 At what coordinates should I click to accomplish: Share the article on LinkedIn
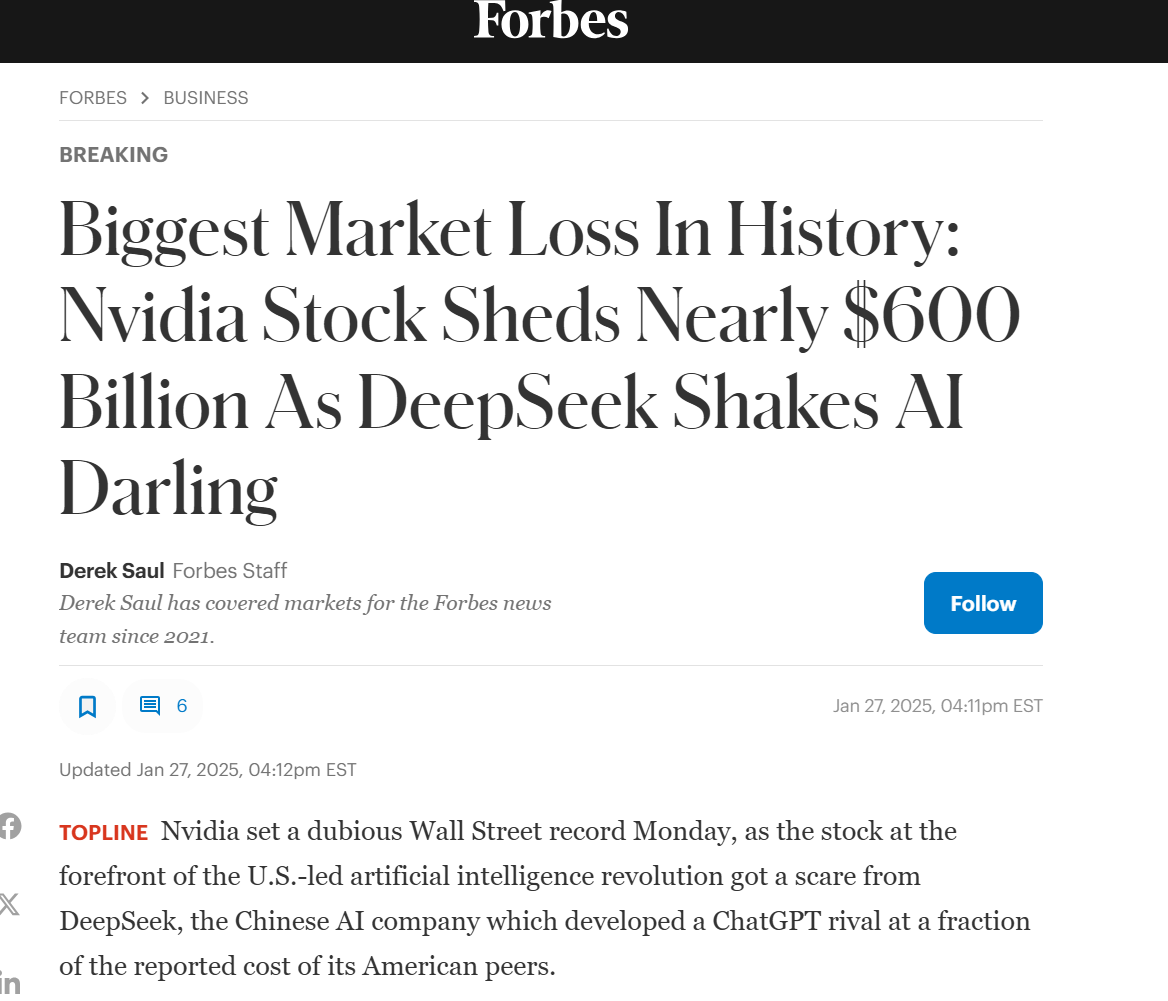pos(9,982)
